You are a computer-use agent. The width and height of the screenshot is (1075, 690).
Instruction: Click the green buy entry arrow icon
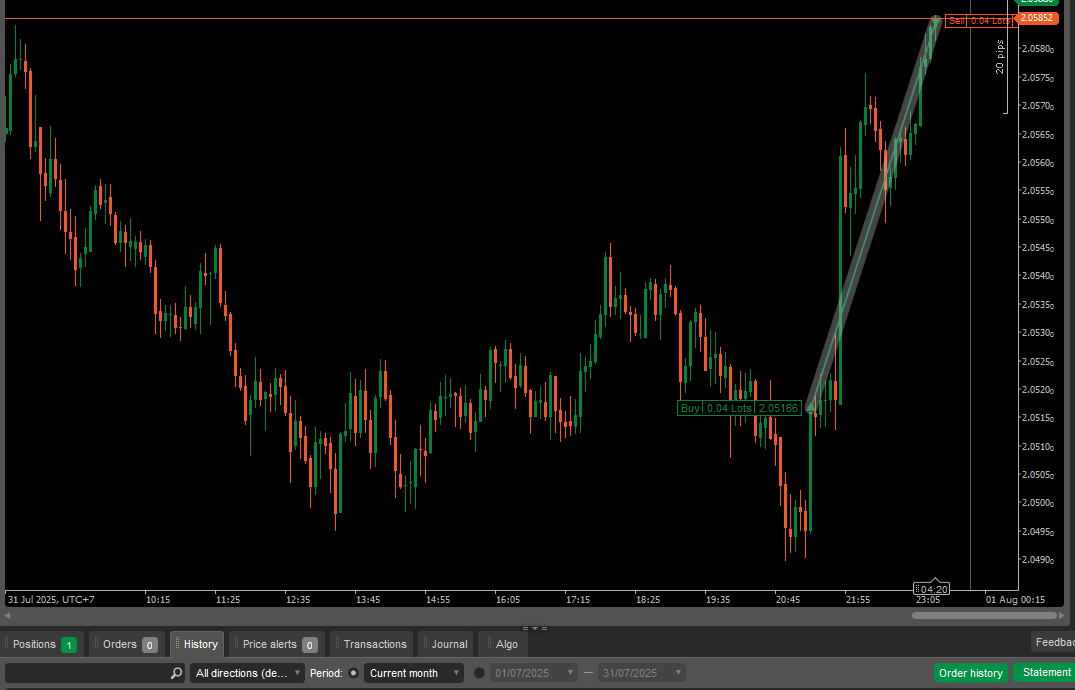point(811,407)
